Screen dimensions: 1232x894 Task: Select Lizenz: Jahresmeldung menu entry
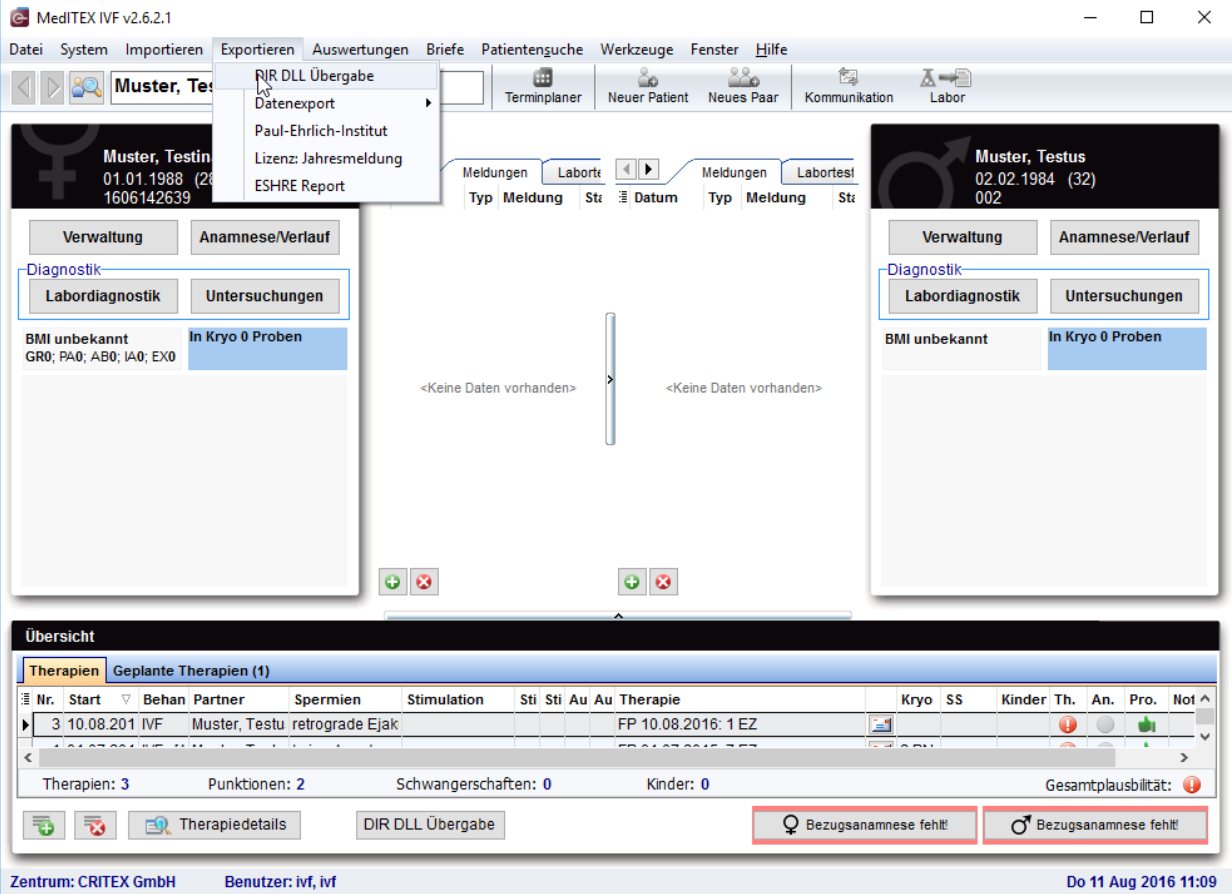click(327, 158)
